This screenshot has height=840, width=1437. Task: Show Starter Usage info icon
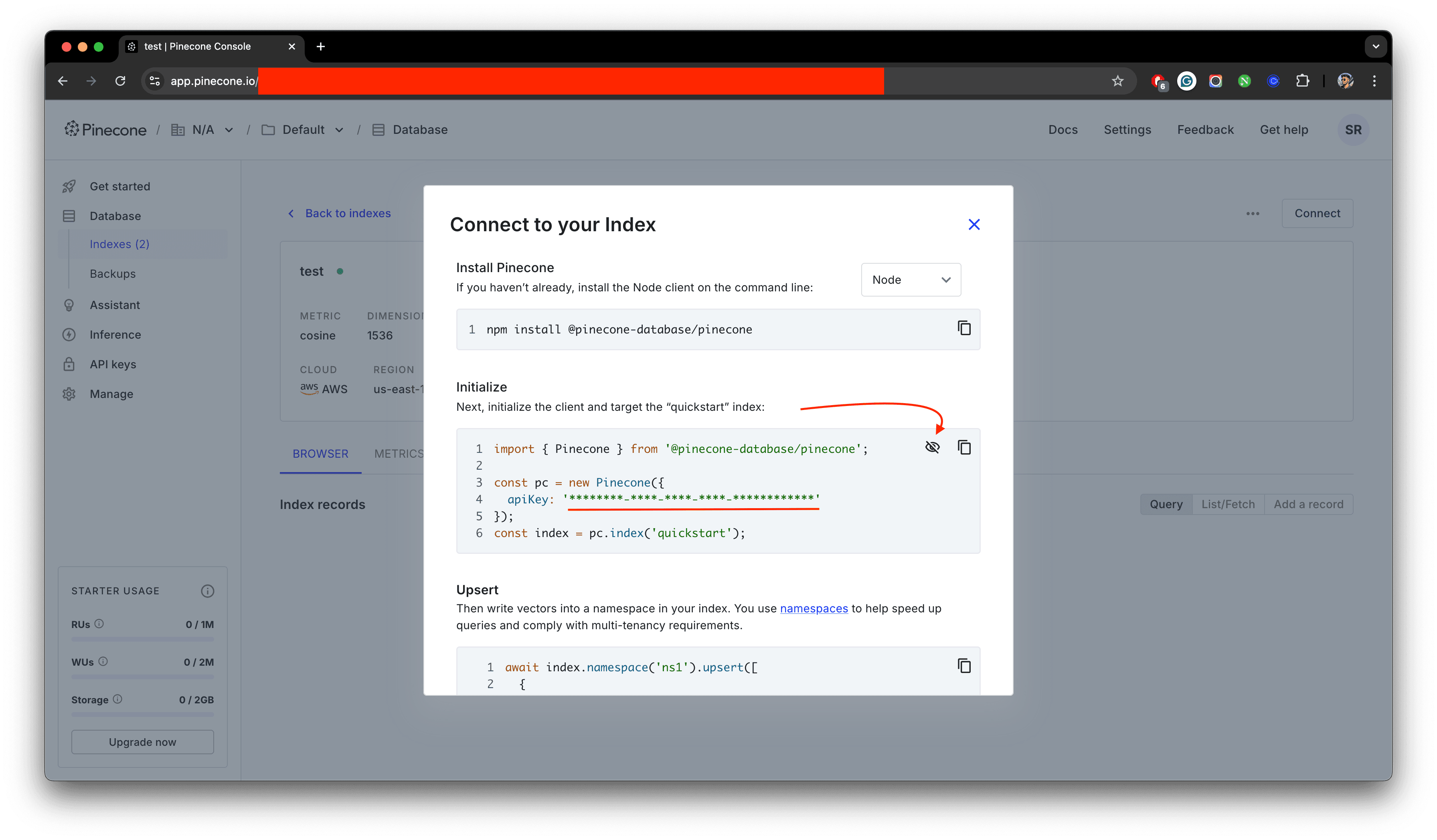pyautogui.click(x=208, y=592)
